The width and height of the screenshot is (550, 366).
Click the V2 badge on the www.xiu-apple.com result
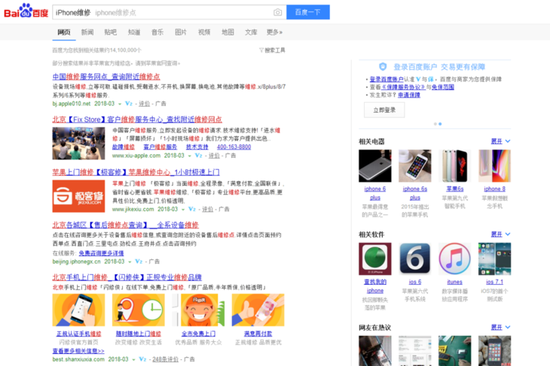tap(199, 155)
